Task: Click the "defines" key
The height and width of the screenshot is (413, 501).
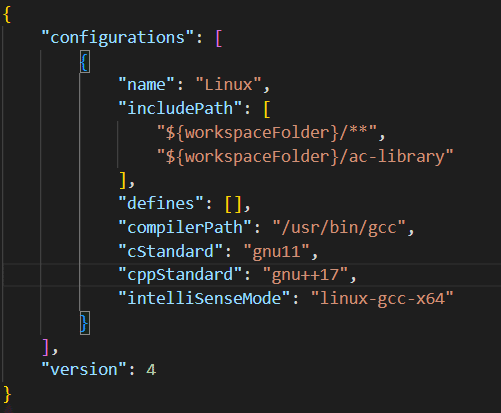Action: (161, 204)
